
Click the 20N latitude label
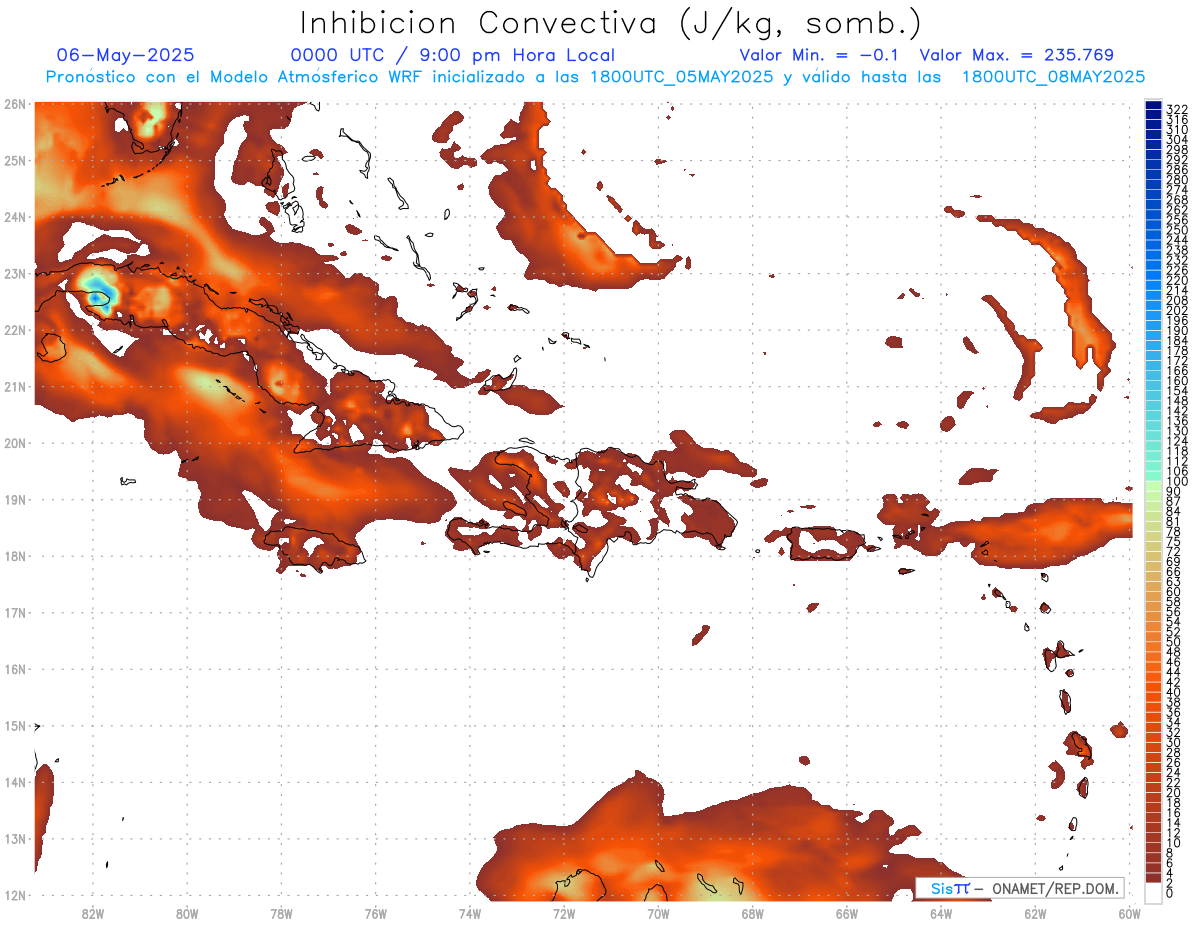click(x=14, y=443)
